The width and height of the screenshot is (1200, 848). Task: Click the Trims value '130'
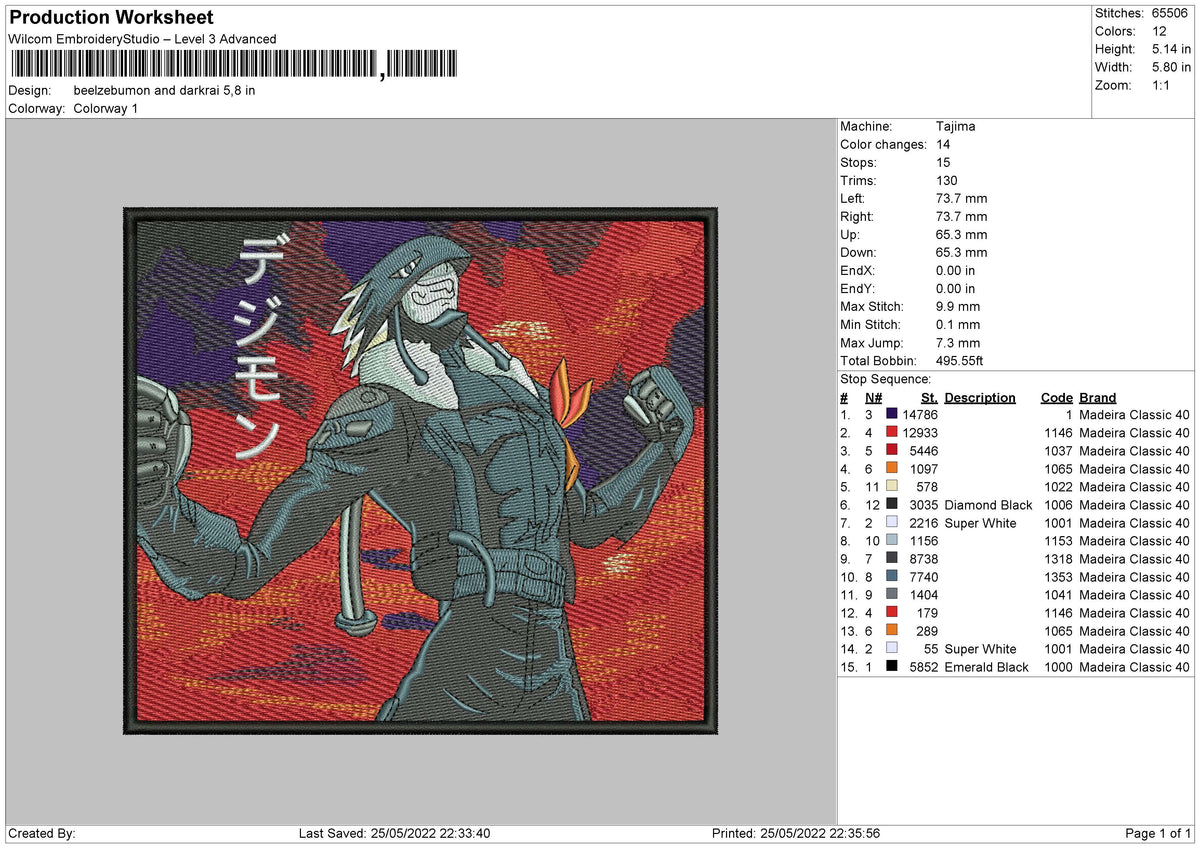pyautogui.click(x=947, y=180)
